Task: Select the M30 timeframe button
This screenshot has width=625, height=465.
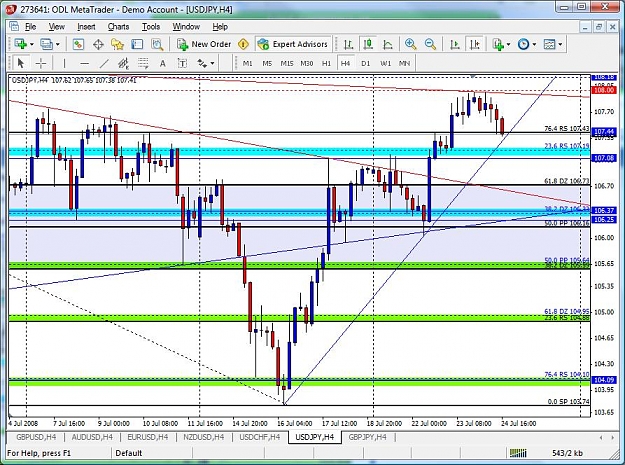Action: 307,63
